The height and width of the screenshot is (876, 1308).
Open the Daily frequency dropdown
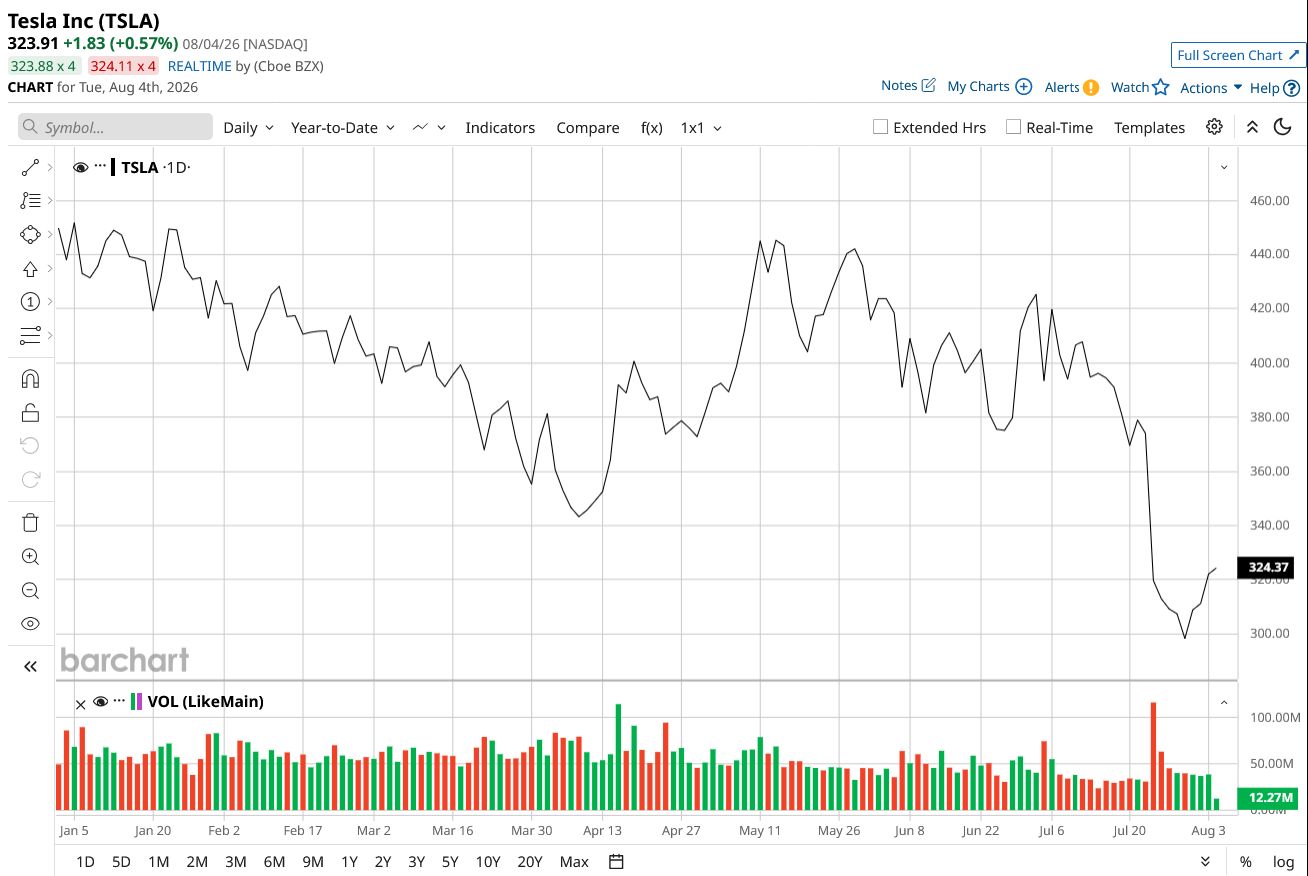(248, 127)
